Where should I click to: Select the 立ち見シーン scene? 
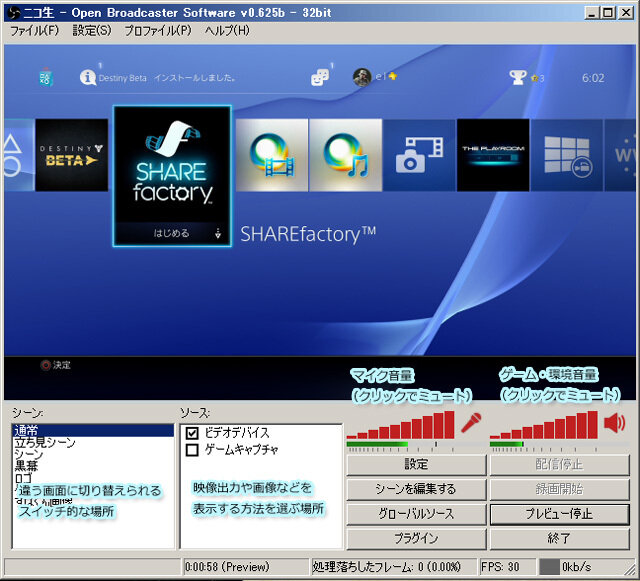coord(93,442)
